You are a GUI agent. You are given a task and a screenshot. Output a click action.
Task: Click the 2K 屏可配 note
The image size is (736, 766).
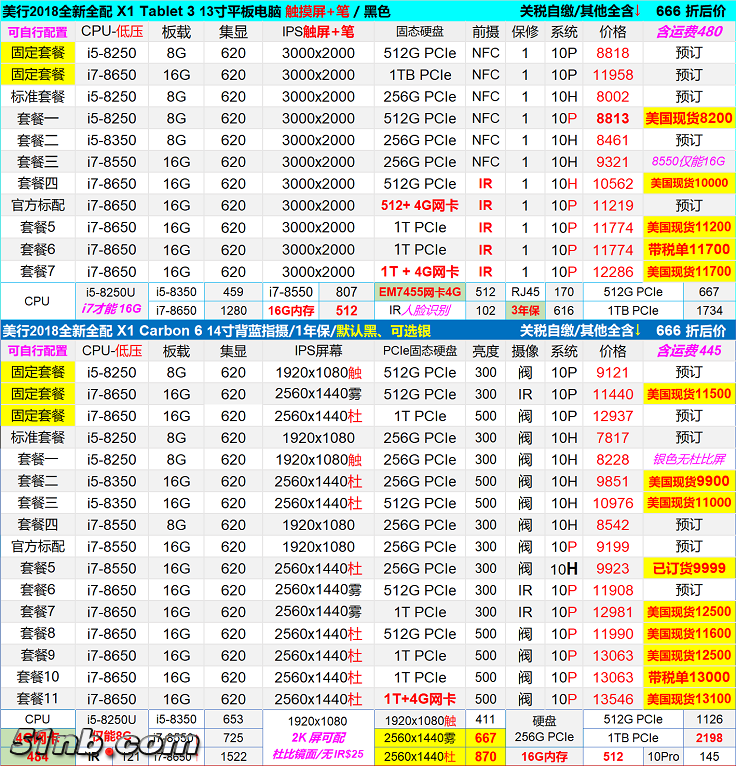(x=317, y=737)
